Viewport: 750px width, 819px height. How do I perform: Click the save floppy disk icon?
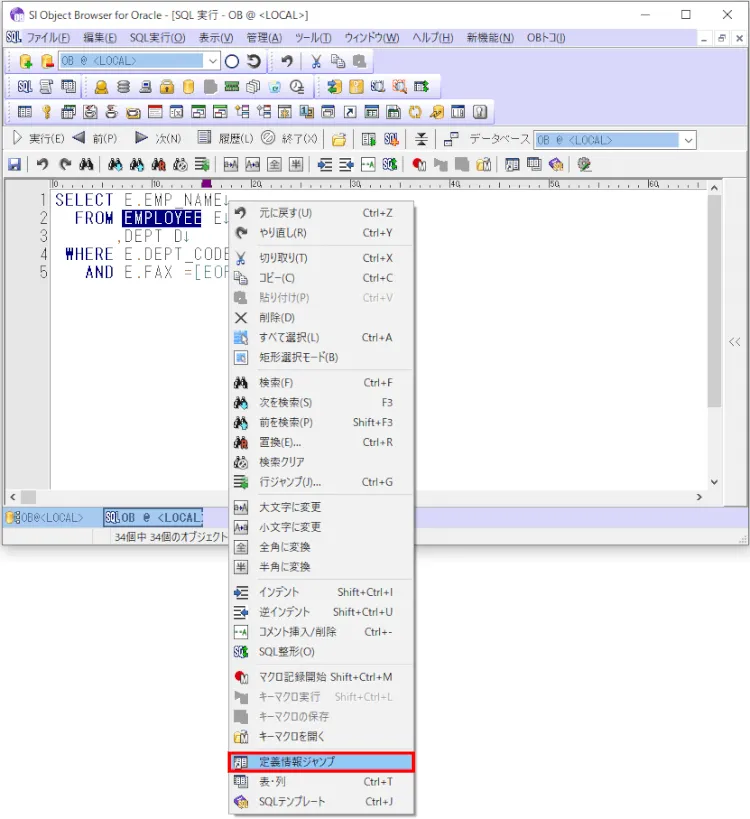tap(15, 165)
